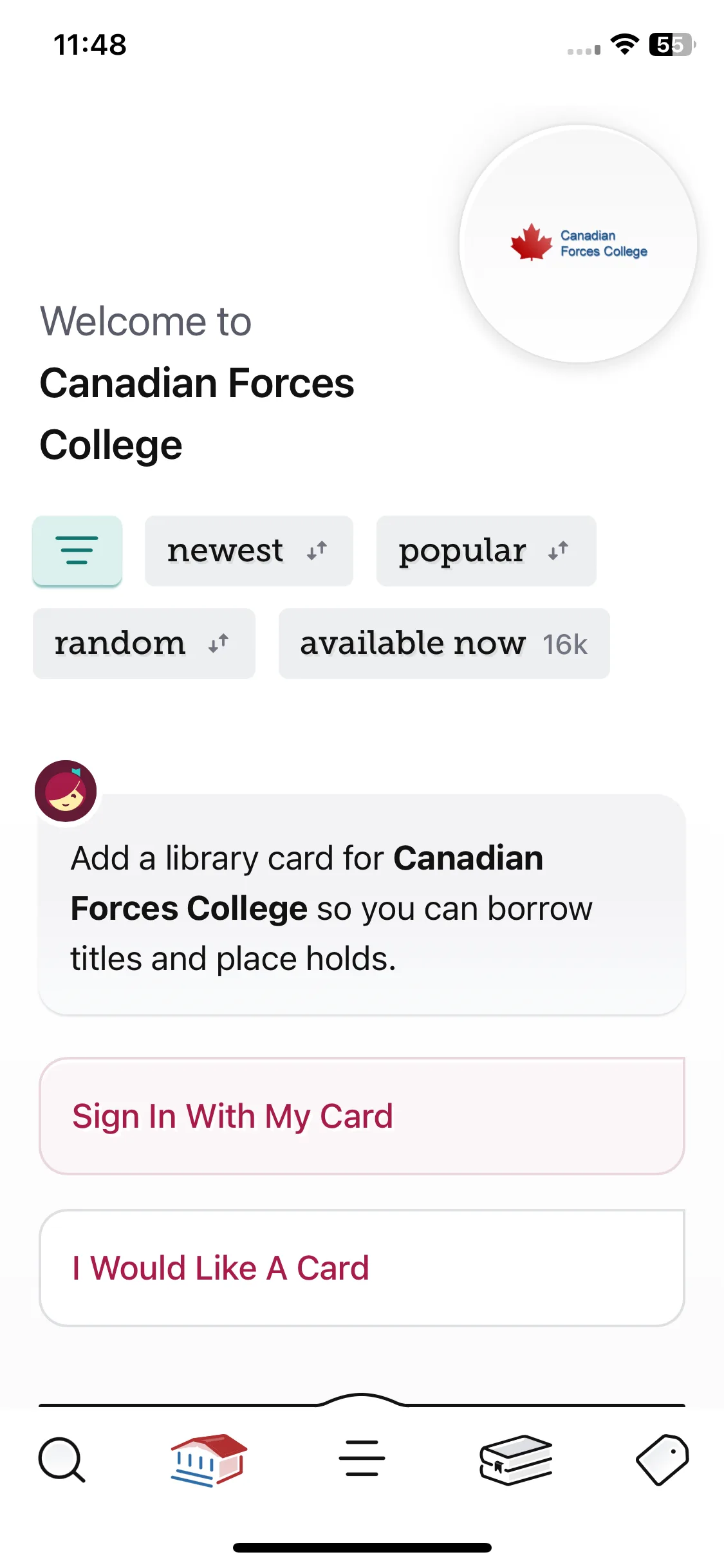Tap the 16k count badge

pos(565,645)
